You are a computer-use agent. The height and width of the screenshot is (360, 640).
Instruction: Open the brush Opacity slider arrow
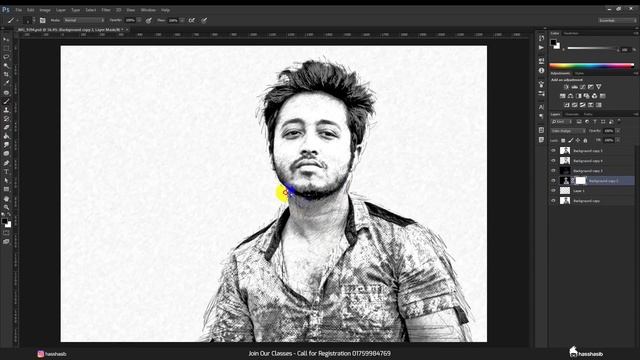(x=139, y=20)
